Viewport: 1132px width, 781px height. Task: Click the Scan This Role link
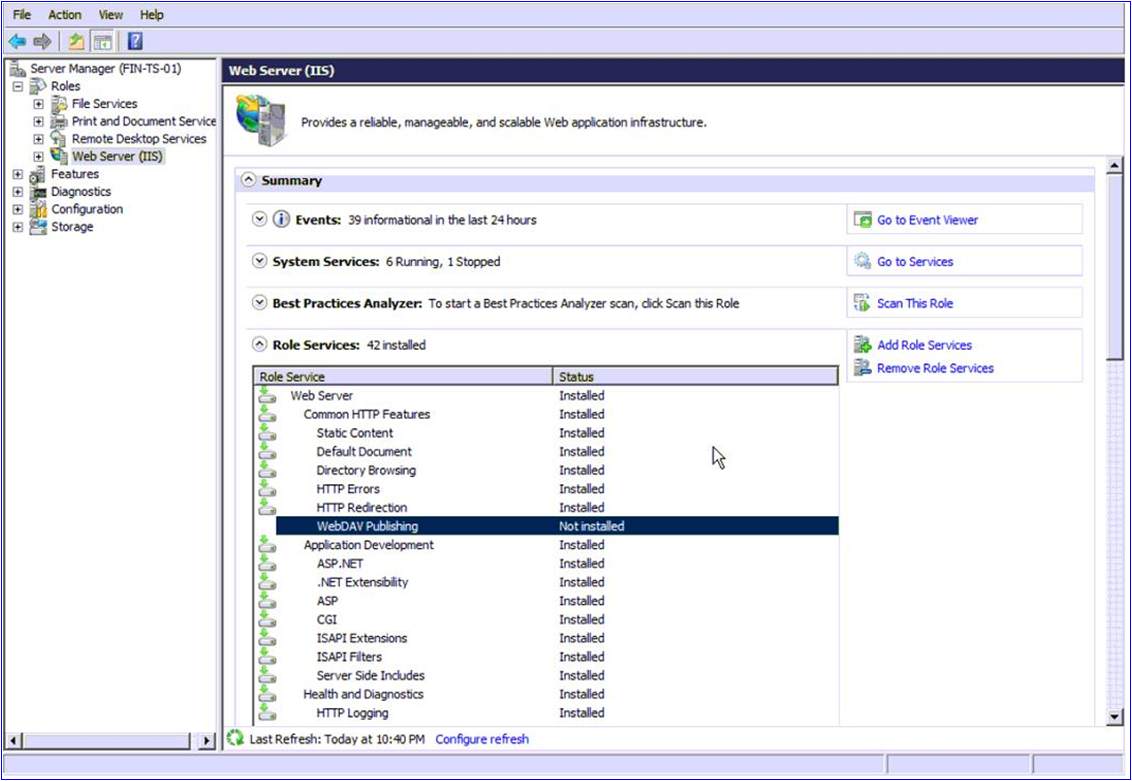point(916,302)
